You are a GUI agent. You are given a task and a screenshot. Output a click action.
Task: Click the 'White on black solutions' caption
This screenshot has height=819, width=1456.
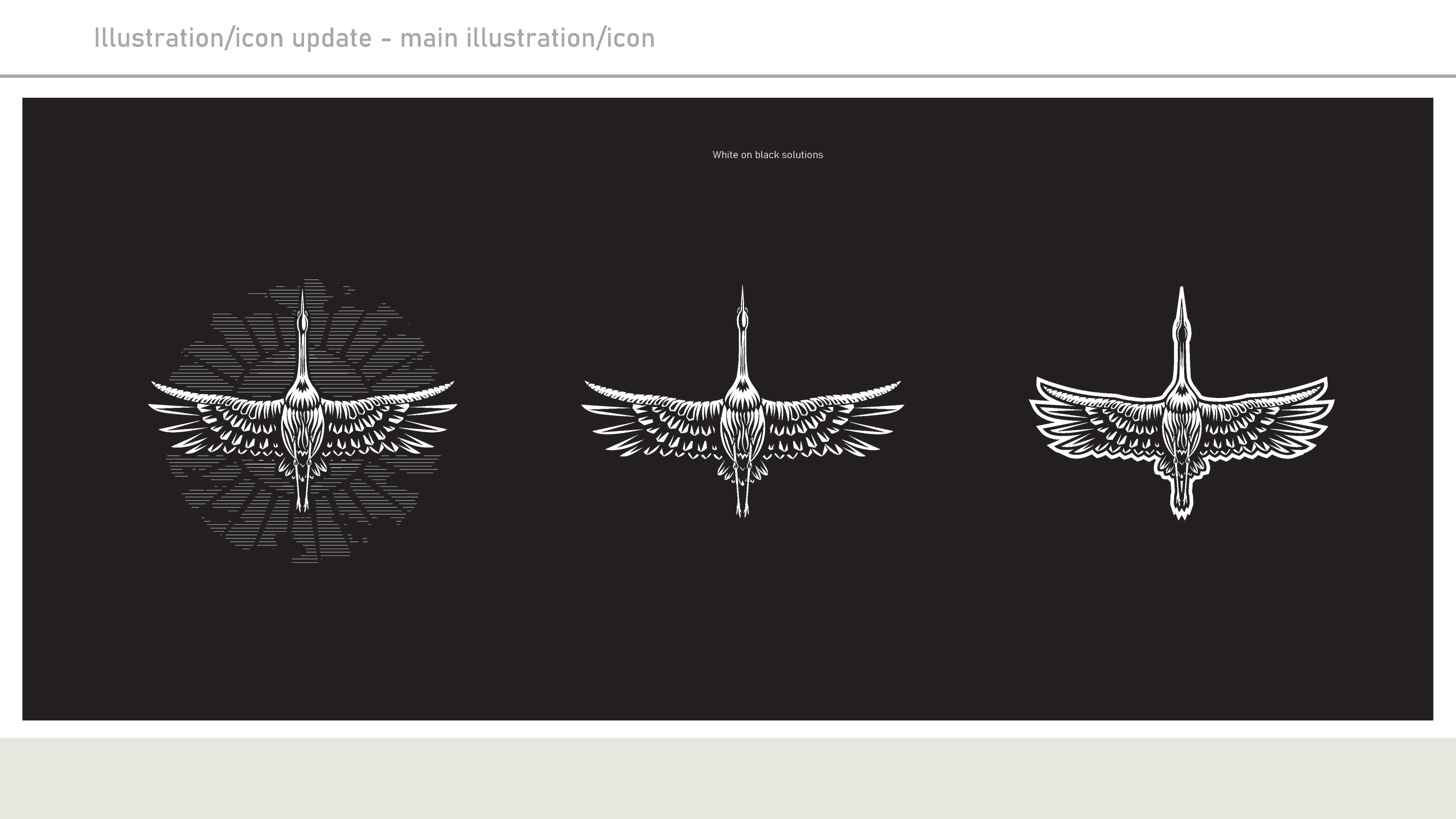[767, 155]
